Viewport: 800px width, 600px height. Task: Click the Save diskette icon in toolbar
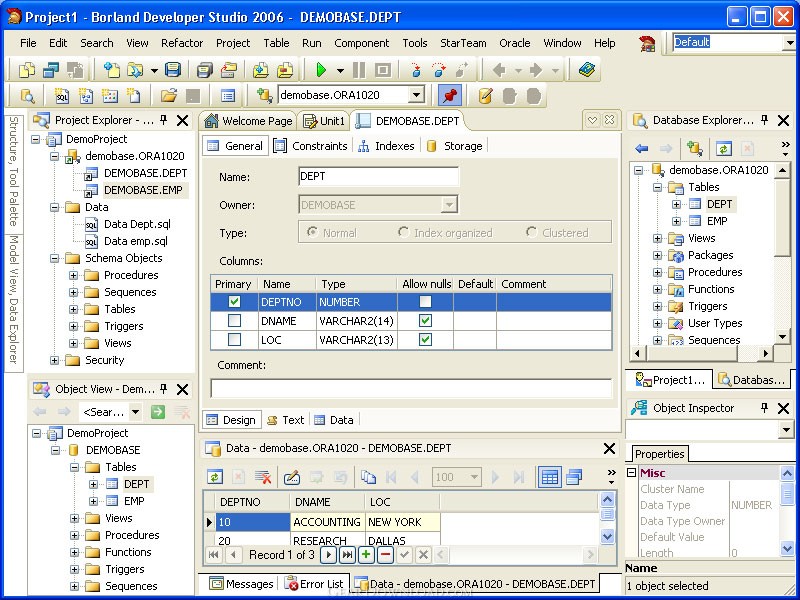(173, 69)
